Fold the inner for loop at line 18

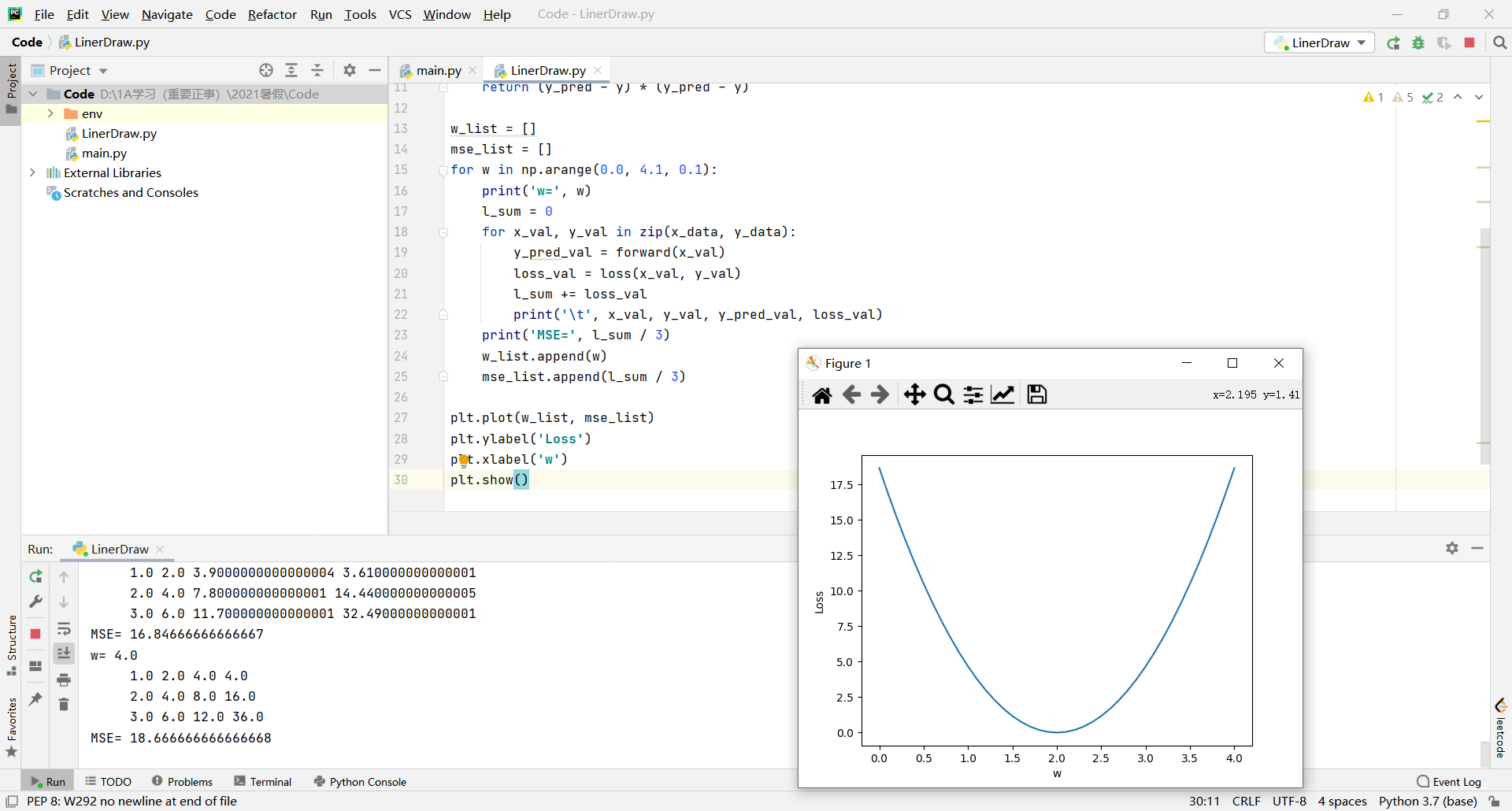pyautogui.click(x=443, y=232)
